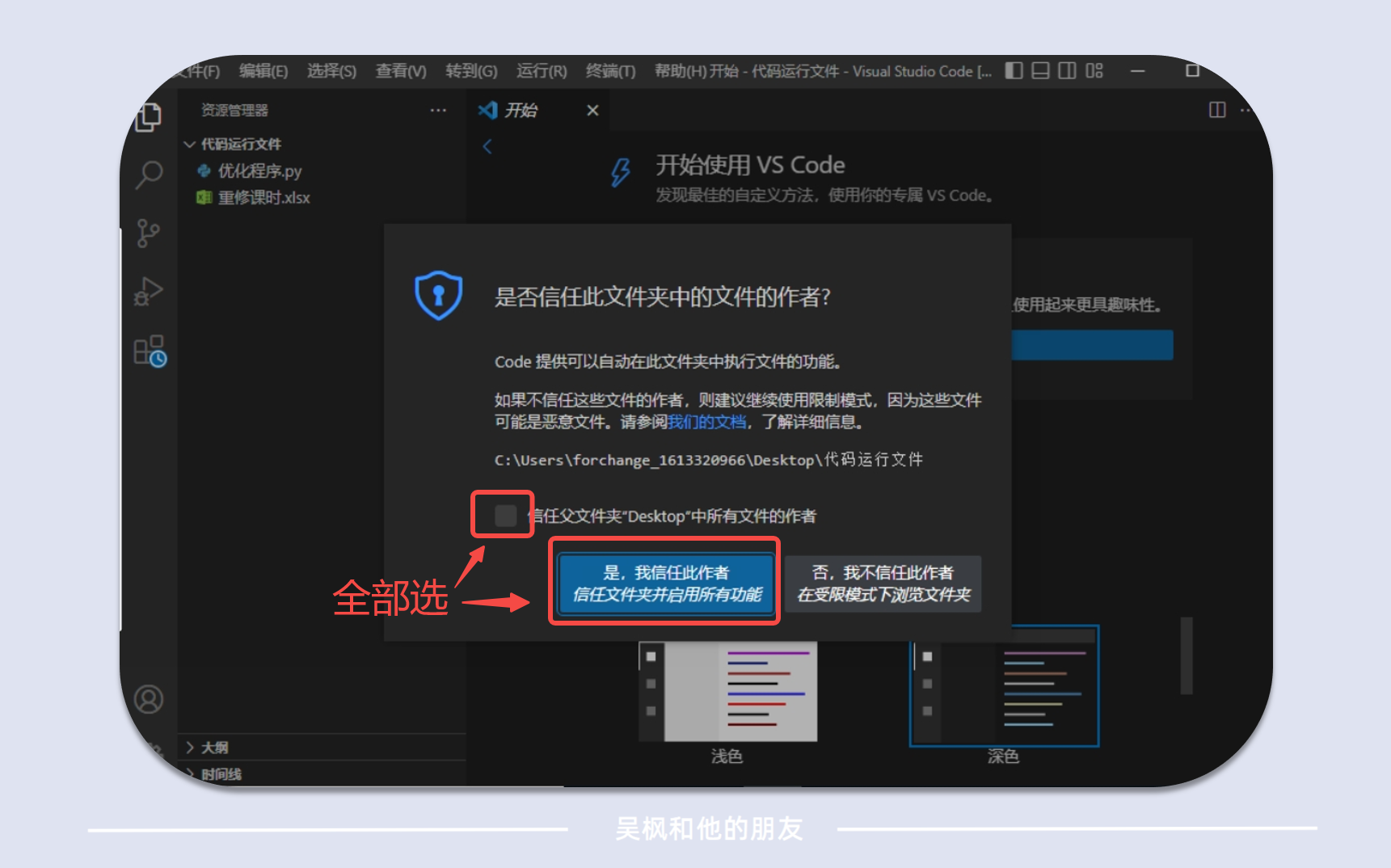Click 否，我不信任此作者 button
The width and height of the screenshot is (1391, 868).
pos(883,584)
